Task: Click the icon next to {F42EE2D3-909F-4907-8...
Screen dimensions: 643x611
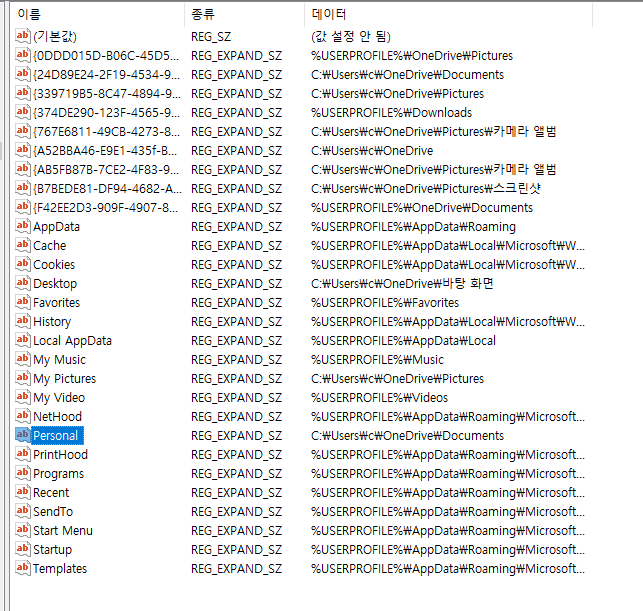Action: tap(23, 207)
